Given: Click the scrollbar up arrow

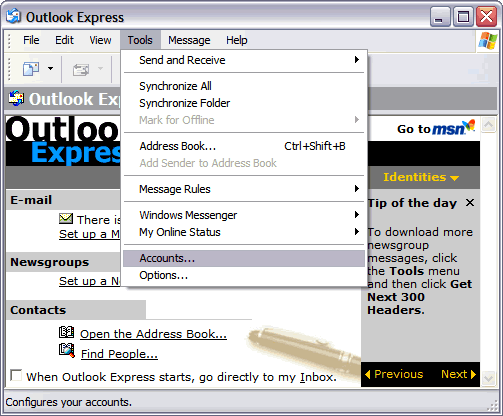Looking at the screenshot, I should (x=489, y=125).
